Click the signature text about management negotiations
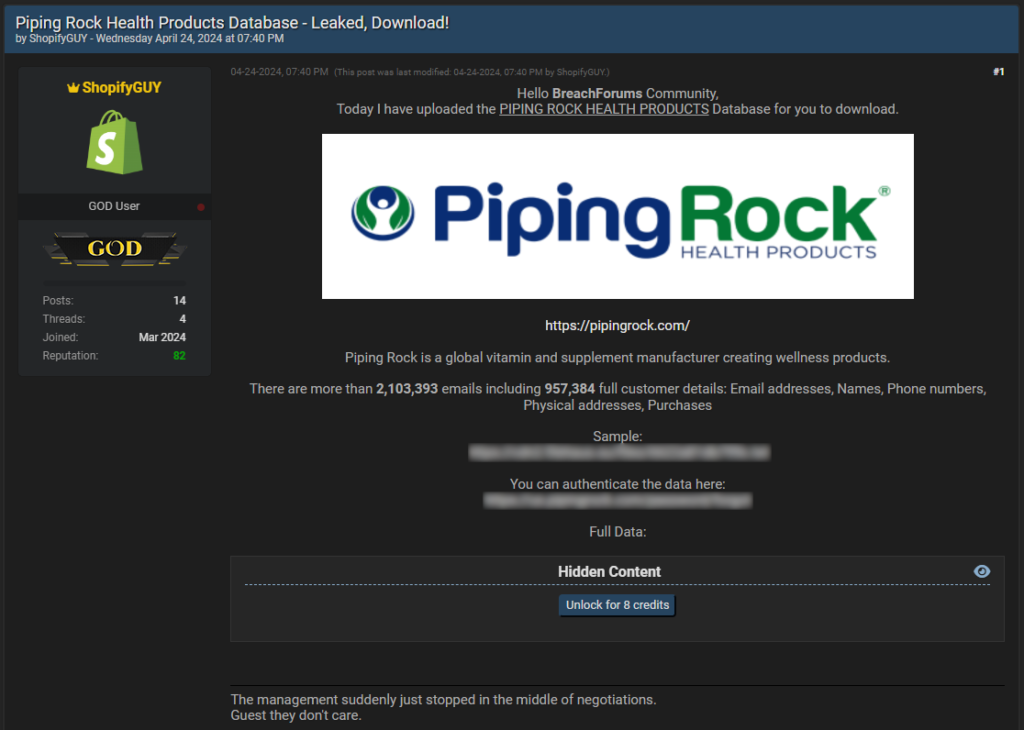Image resolution: width=1024 pixels, height=730 pixels. tap(443, 707)
